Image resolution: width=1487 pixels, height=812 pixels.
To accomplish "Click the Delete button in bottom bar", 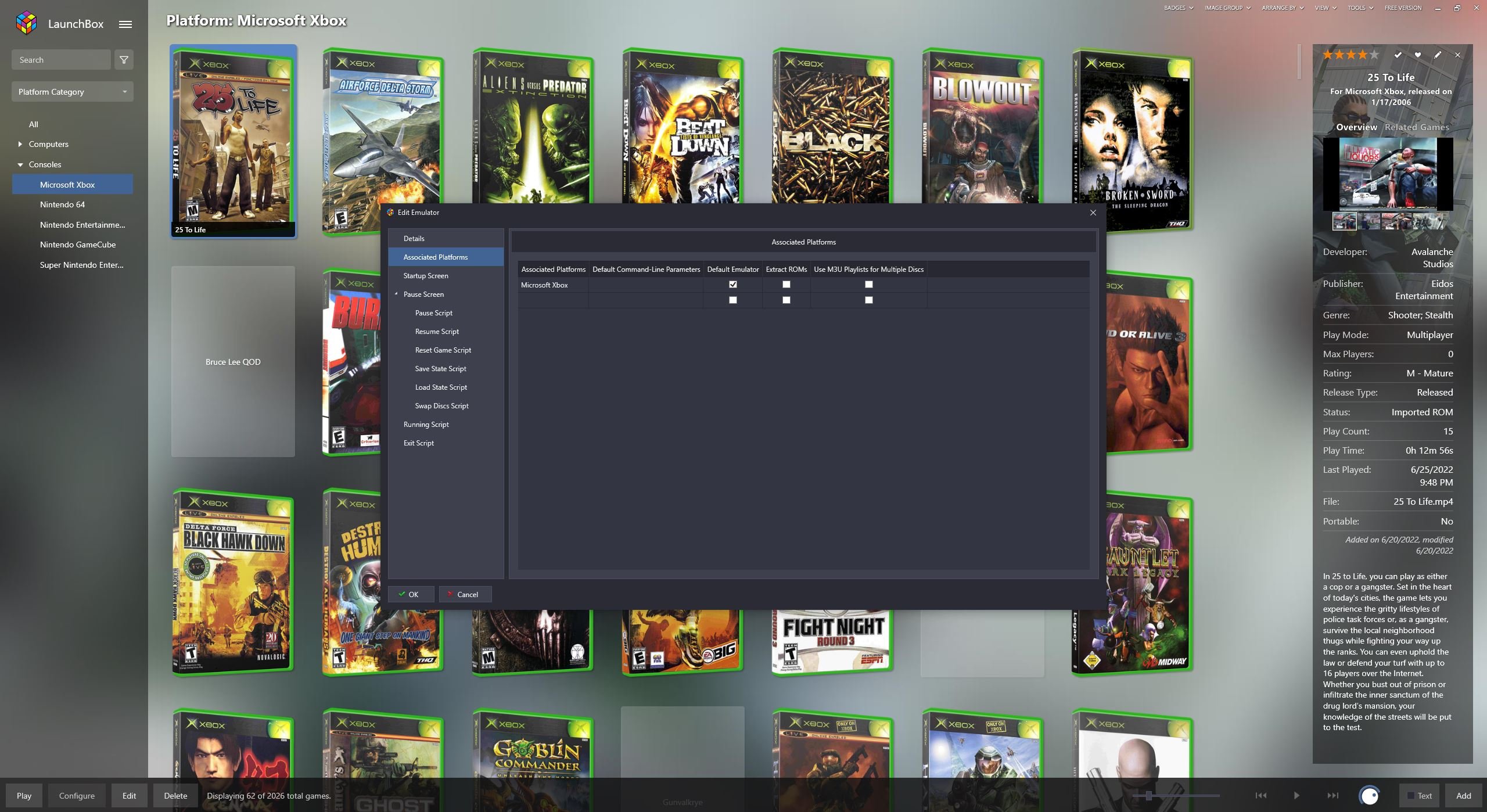I will 175,796.
